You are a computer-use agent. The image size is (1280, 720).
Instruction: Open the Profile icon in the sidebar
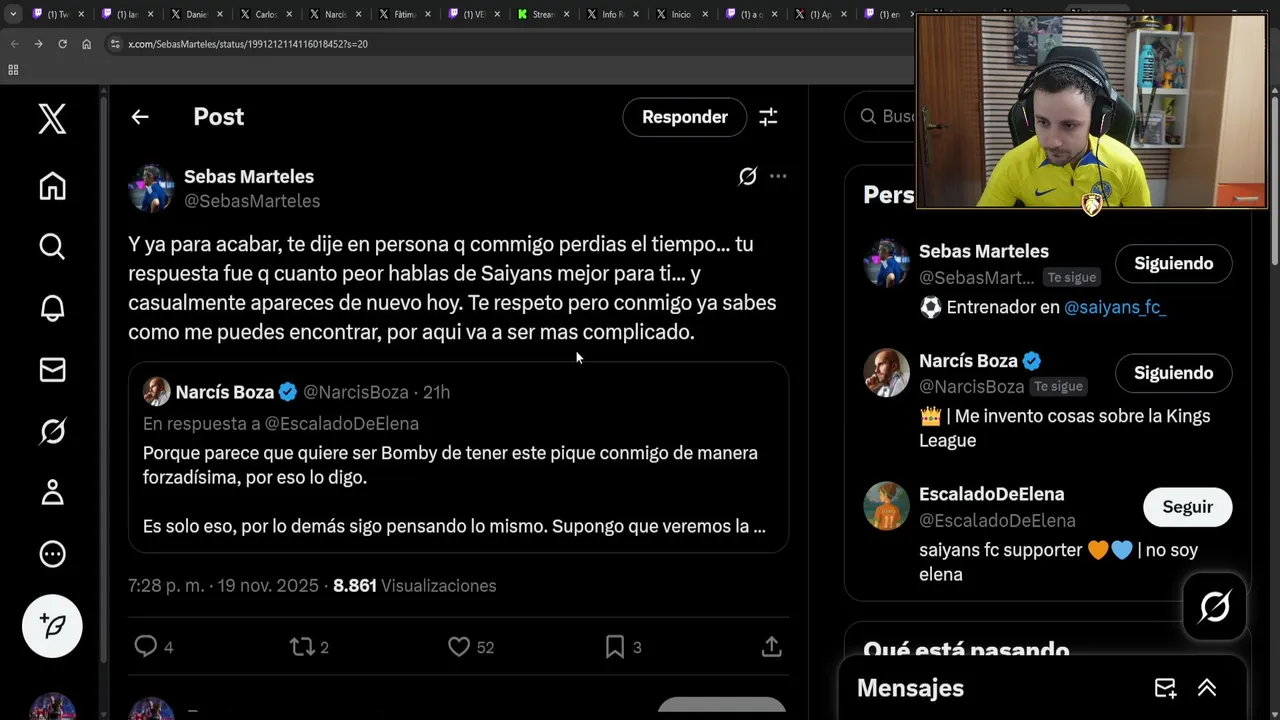click(52, 492)
